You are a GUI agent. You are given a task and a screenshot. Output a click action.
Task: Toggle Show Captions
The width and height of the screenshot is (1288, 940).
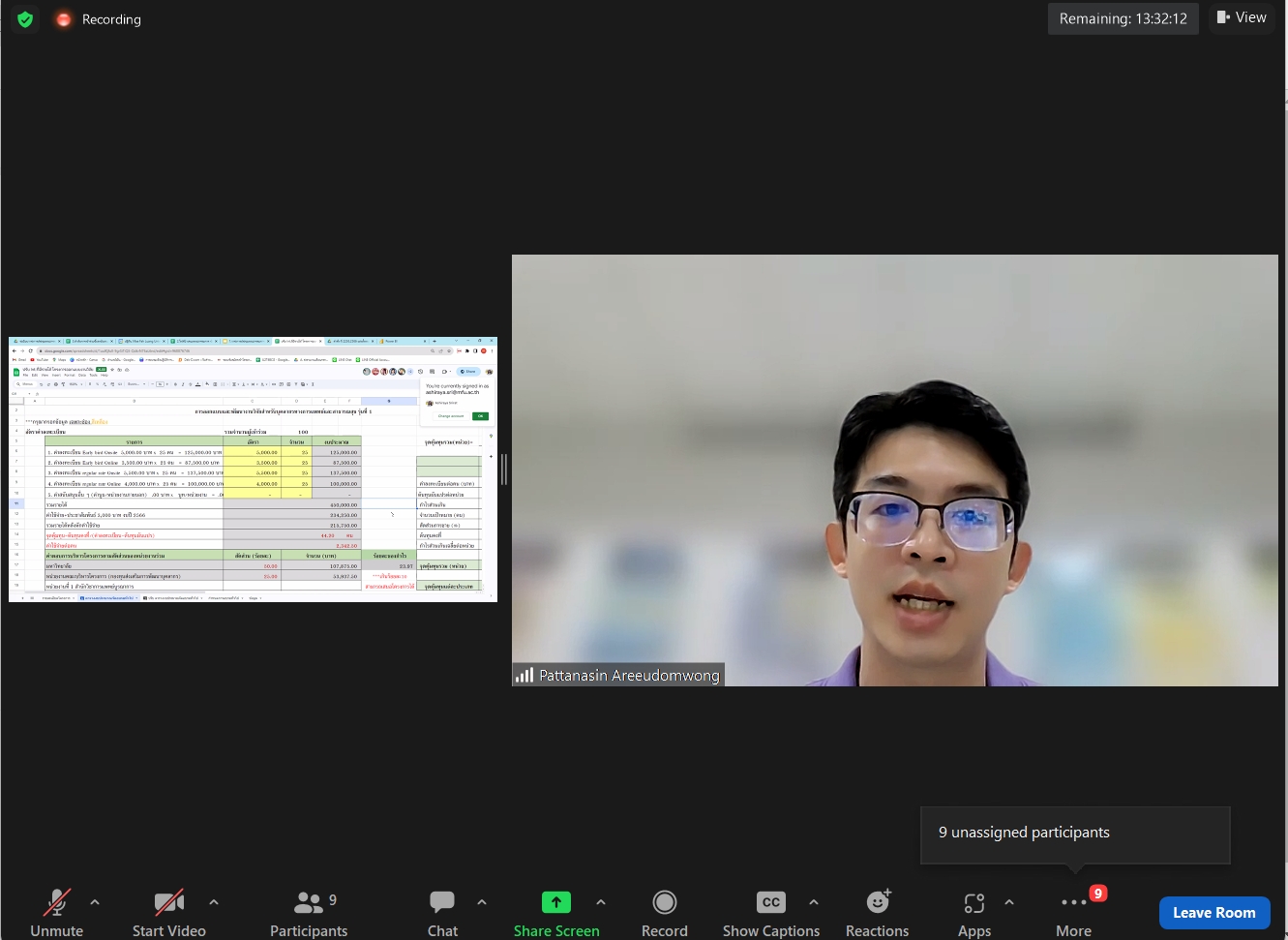[x=771, y=914]
